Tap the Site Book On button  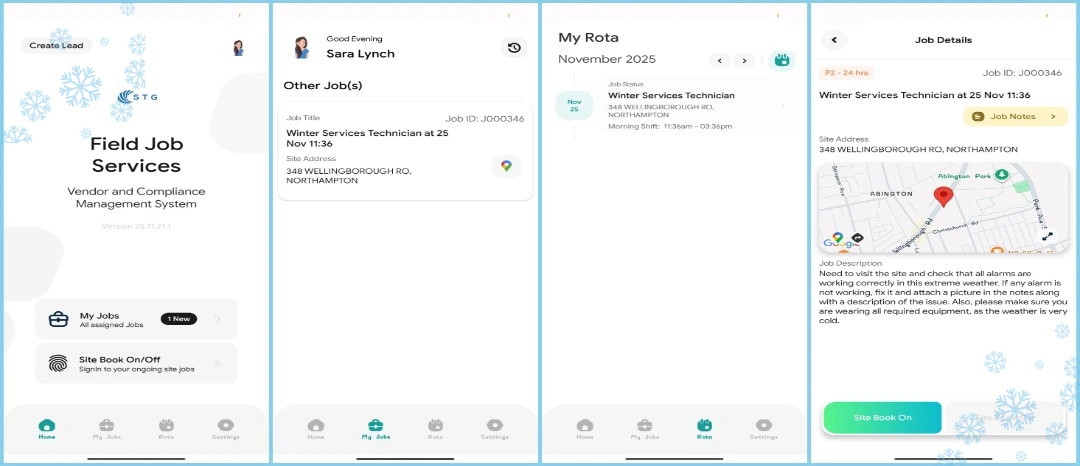click(x=882, y=417)
